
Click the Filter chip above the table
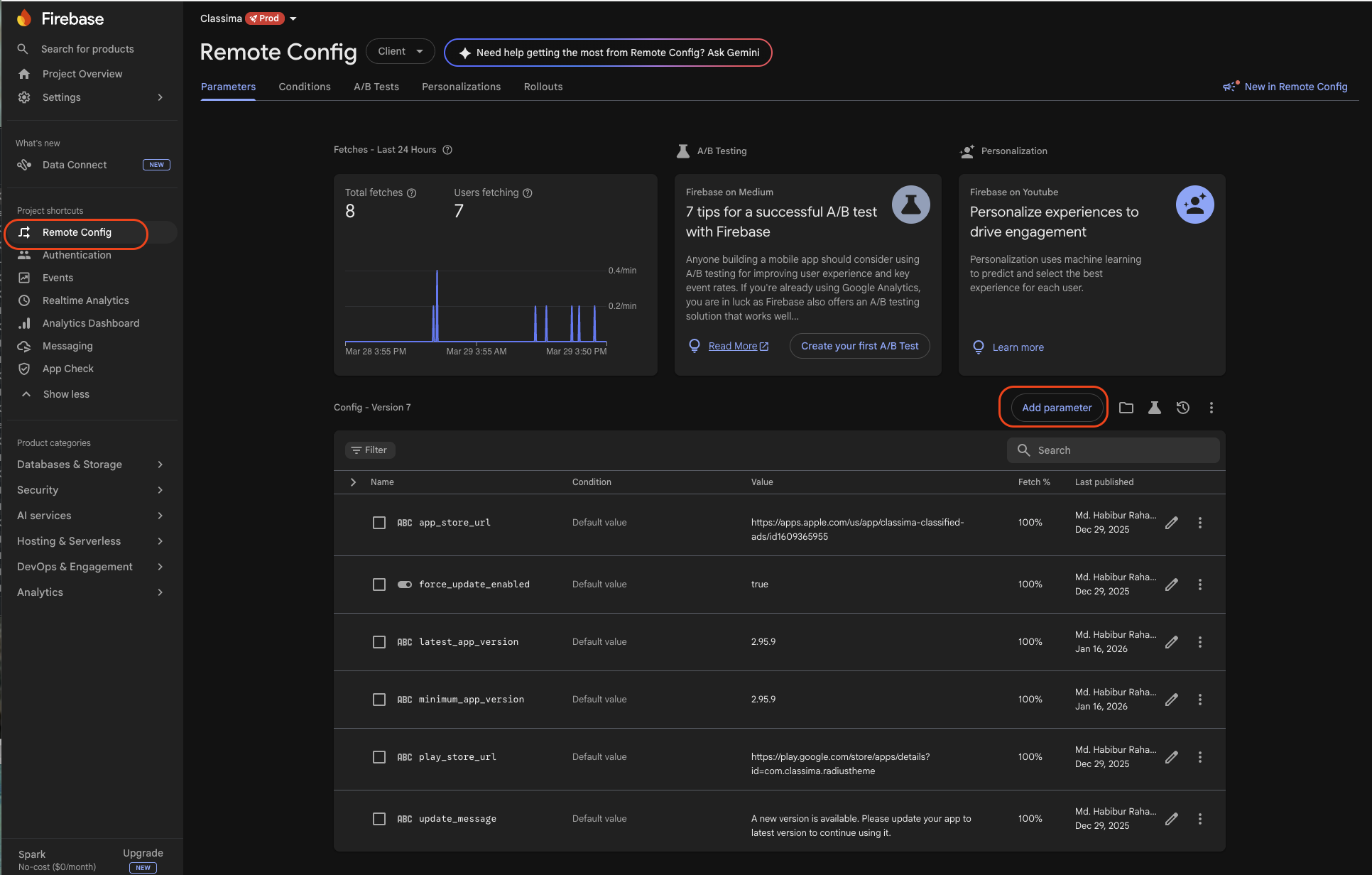370,450
